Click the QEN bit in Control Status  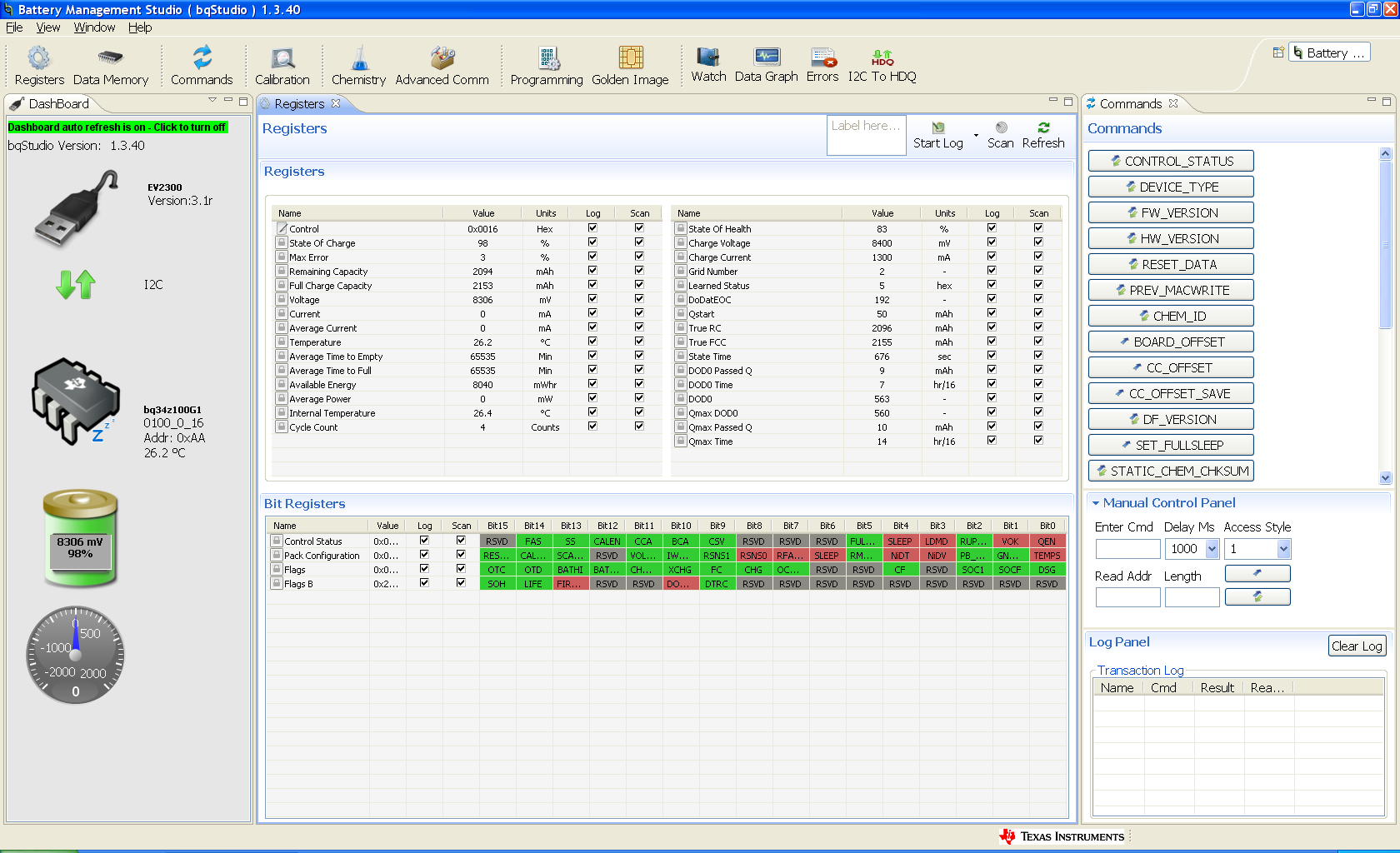click(x=1047, y=541)
